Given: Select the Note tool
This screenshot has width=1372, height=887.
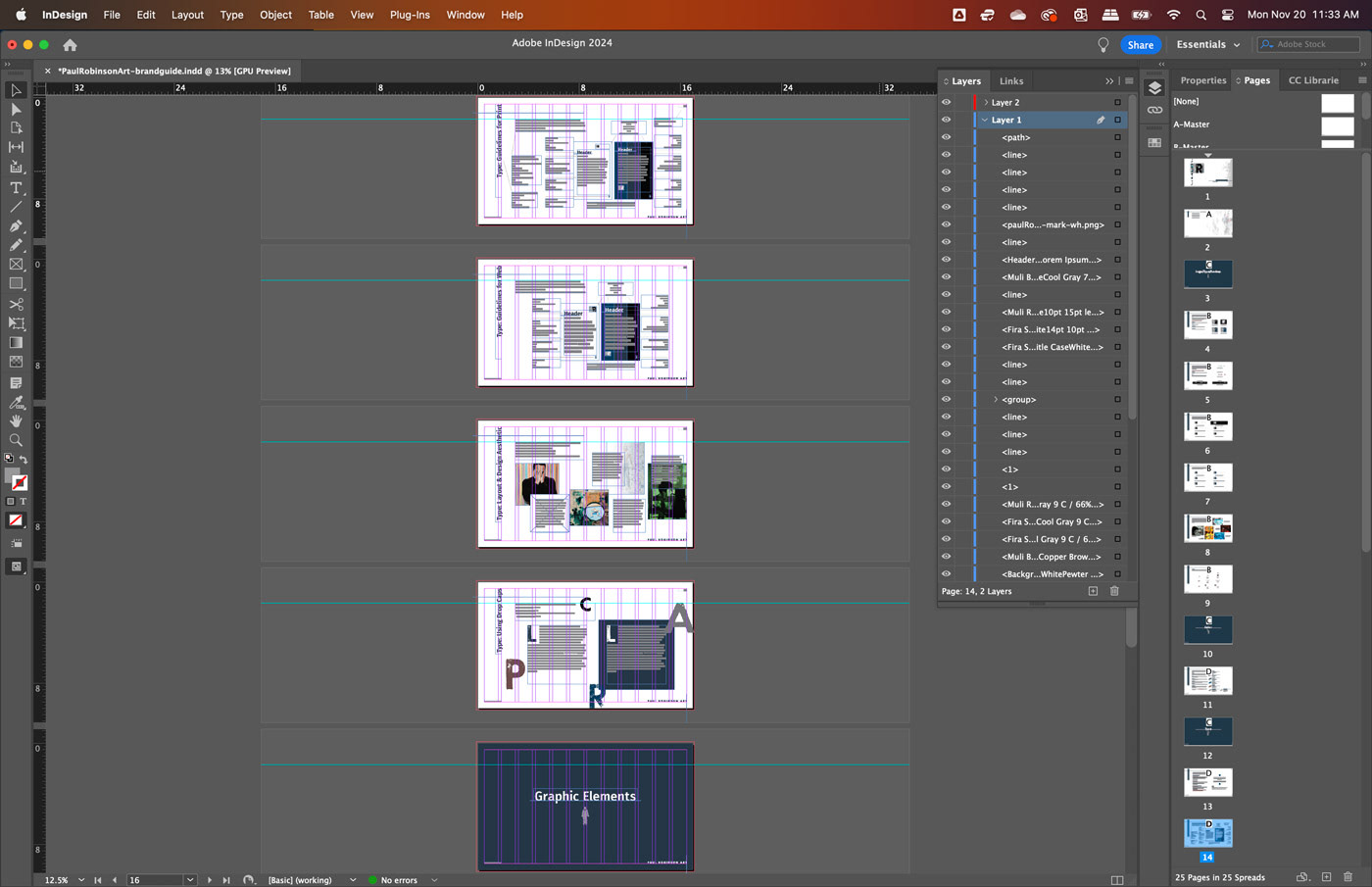Looking at the screenshot, I should [16, 382].
